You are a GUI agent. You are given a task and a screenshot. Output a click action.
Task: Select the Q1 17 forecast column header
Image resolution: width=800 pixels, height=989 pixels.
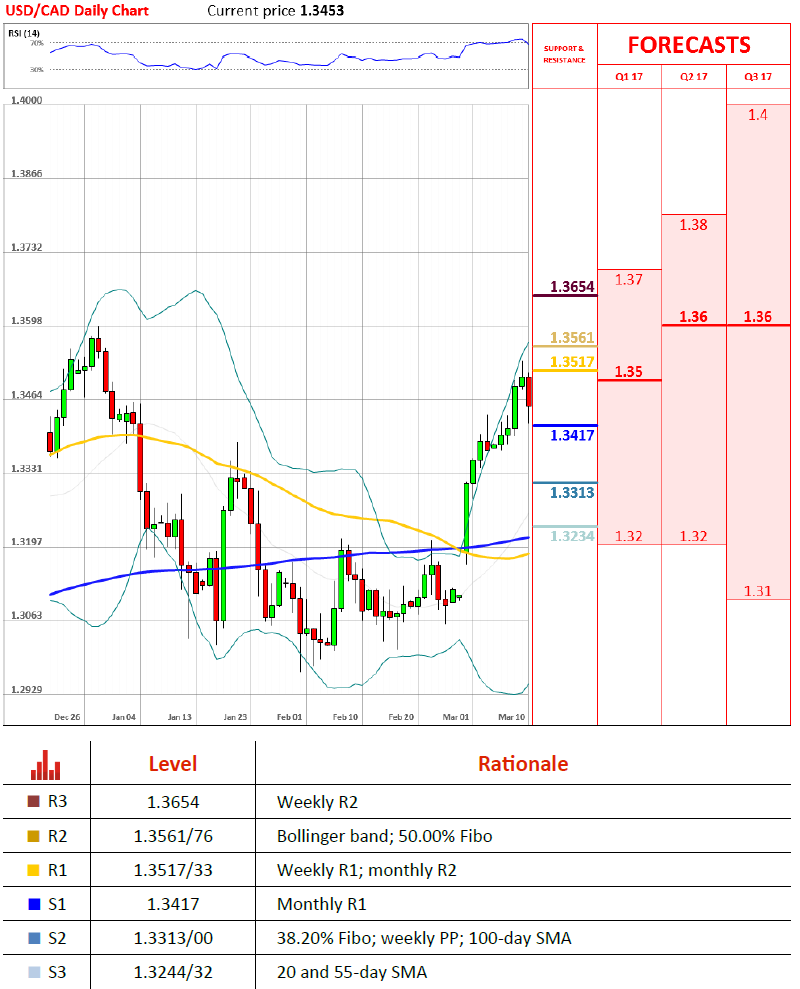click(x=629, y=76)
